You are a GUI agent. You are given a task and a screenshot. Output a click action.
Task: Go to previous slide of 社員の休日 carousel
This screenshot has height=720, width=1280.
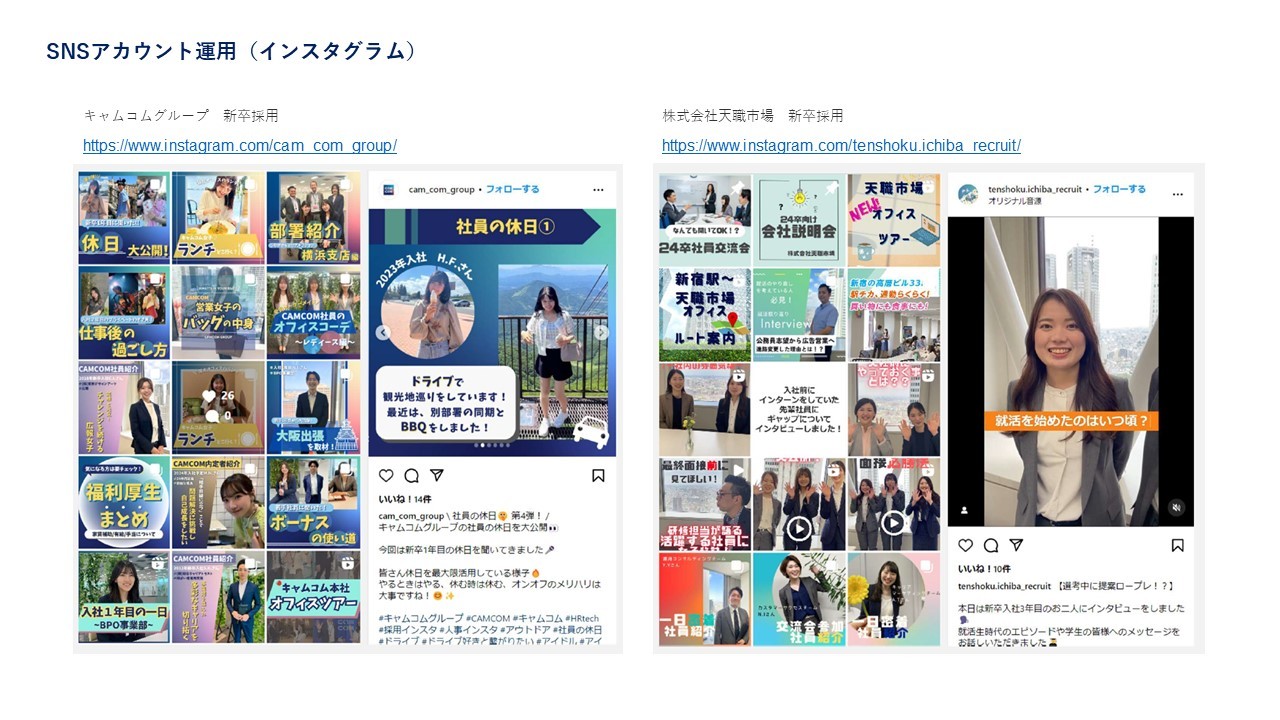[x=381, y=333]
